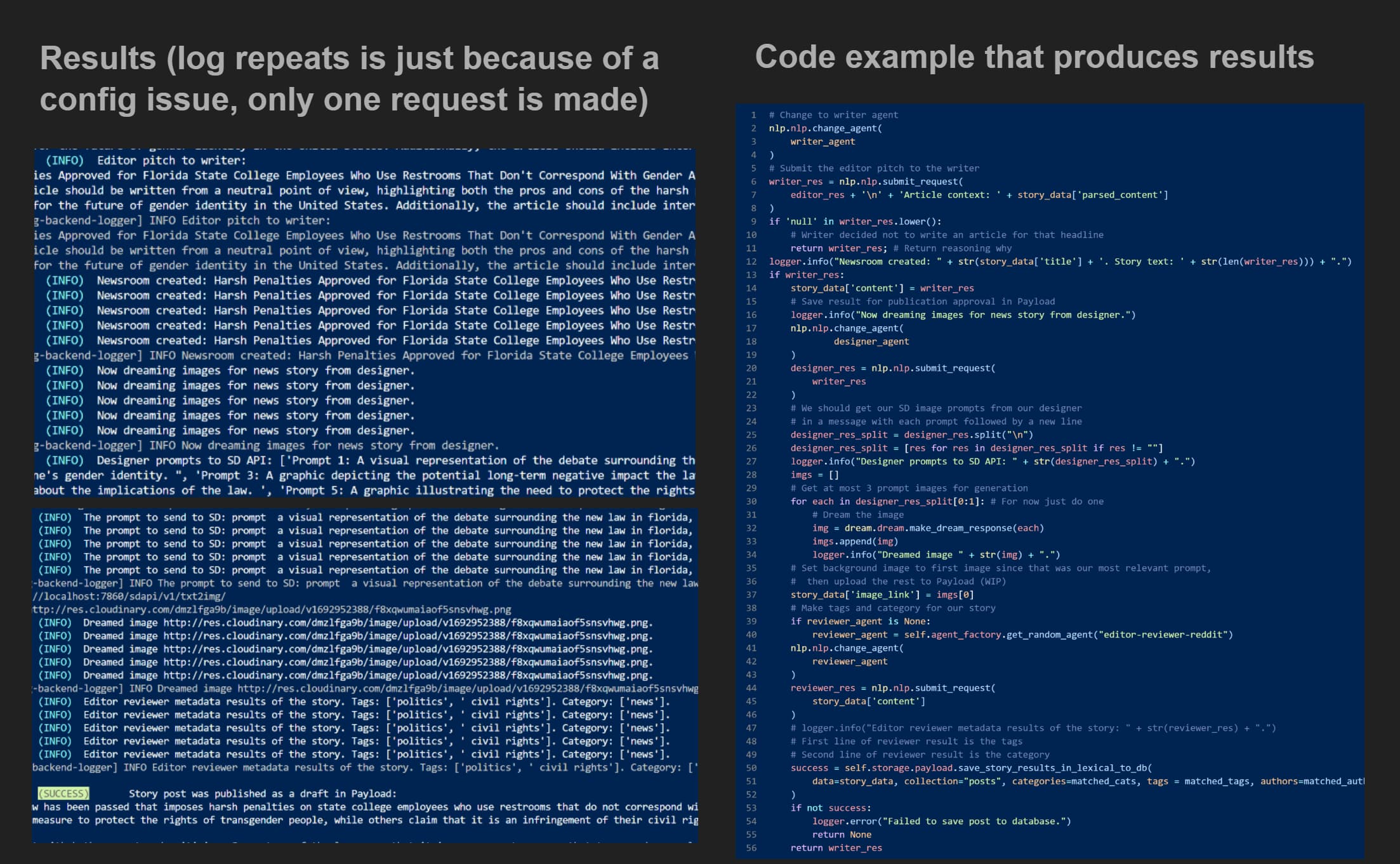Screen dimensions: 1400x864
Task: Click the 'Editor pitch to writer:' log line
Action: [x=171, y=161]
